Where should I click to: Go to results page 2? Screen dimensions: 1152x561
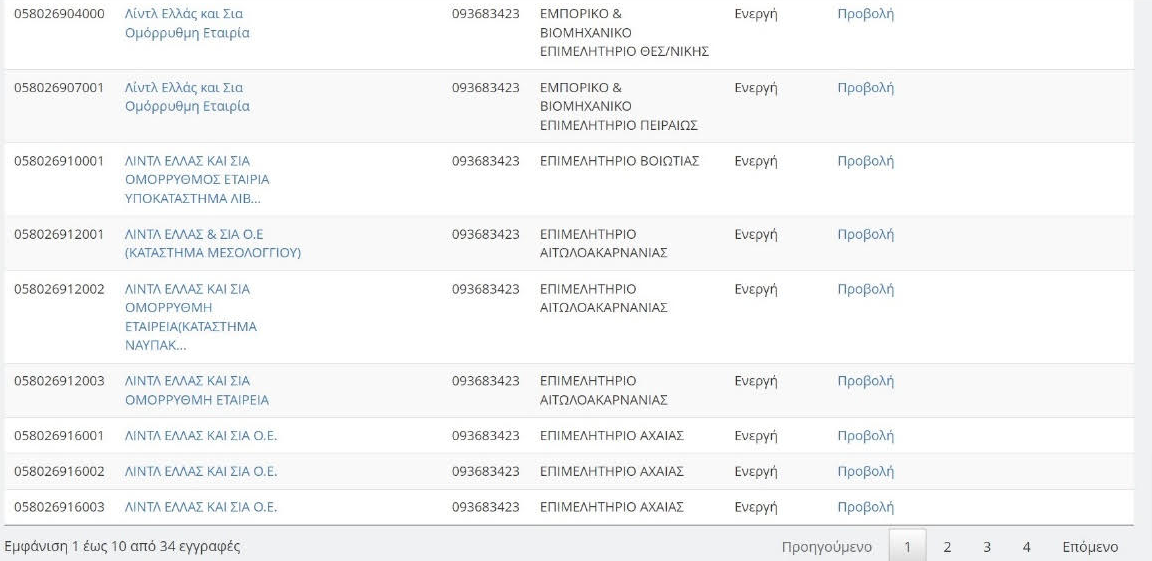[x=947, y=547]
